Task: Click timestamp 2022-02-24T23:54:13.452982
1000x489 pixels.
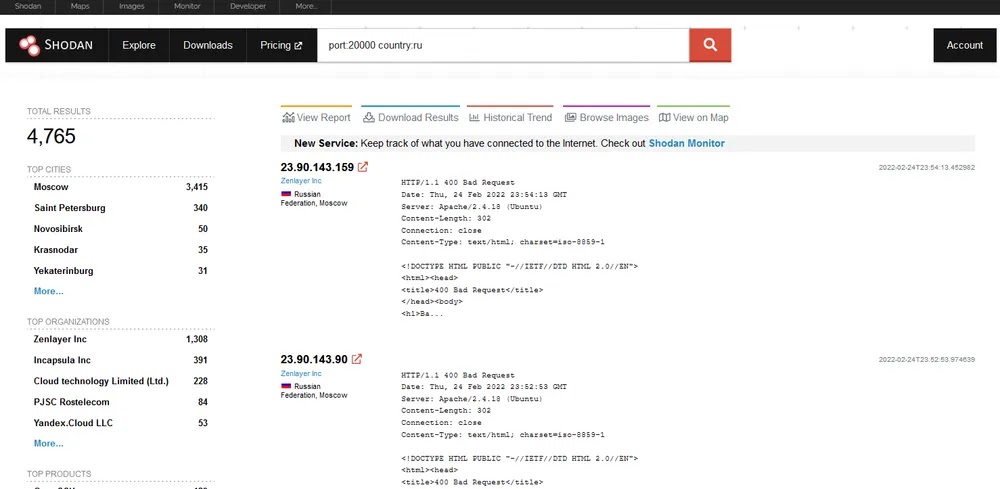Action: pos(927,168)
